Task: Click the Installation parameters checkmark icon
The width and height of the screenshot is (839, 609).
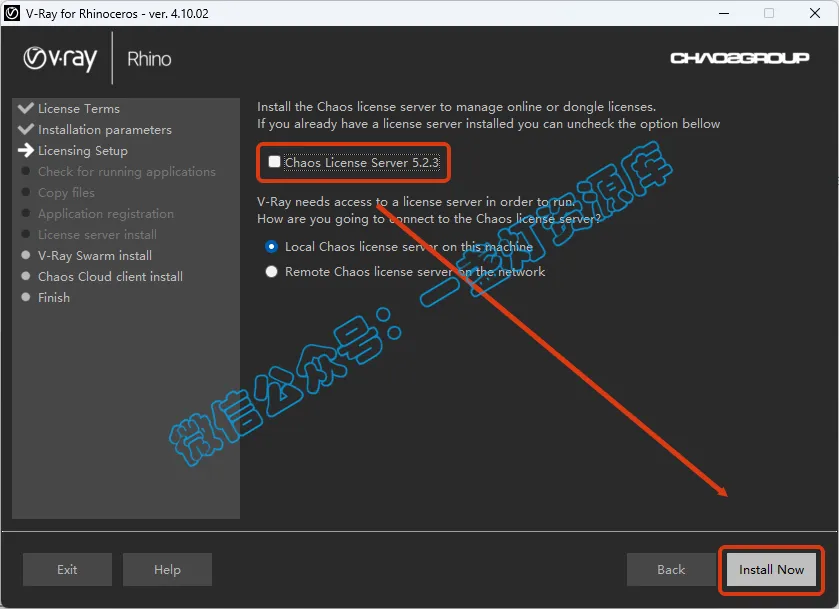Action: coord(26,129)
